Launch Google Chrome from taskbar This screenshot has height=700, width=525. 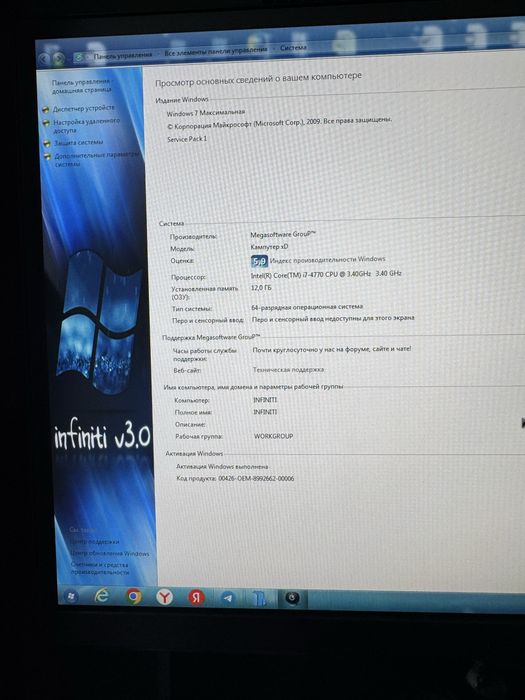[x=133, y=596]
